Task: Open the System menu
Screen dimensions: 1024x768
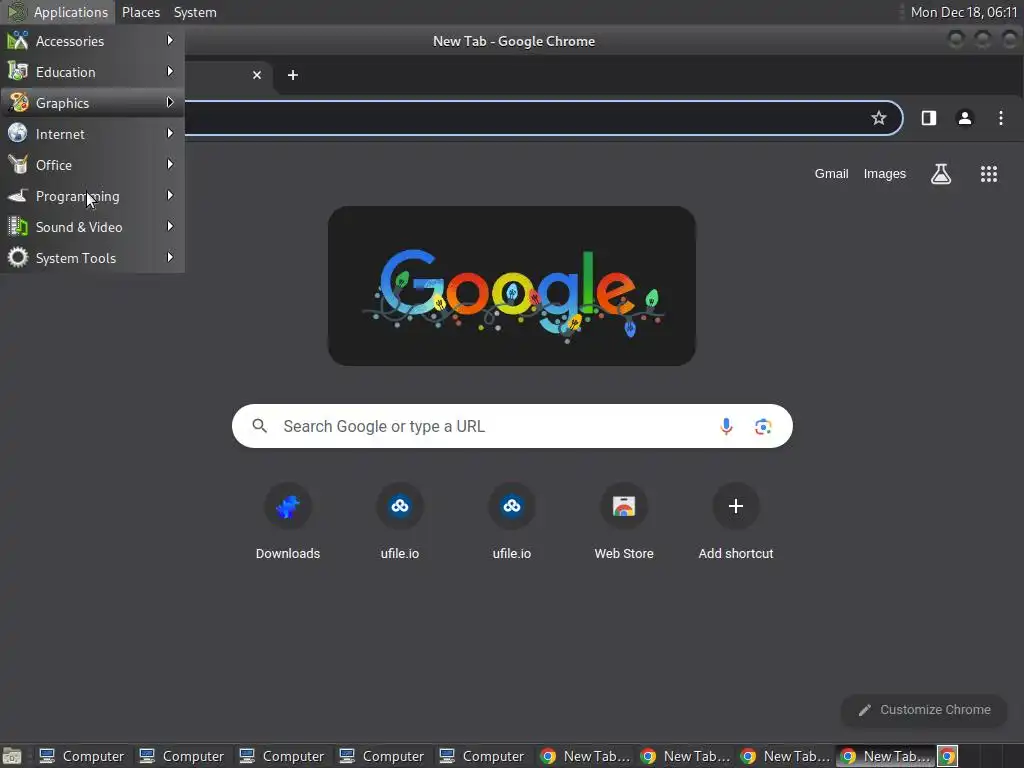Action: [195, 12]
